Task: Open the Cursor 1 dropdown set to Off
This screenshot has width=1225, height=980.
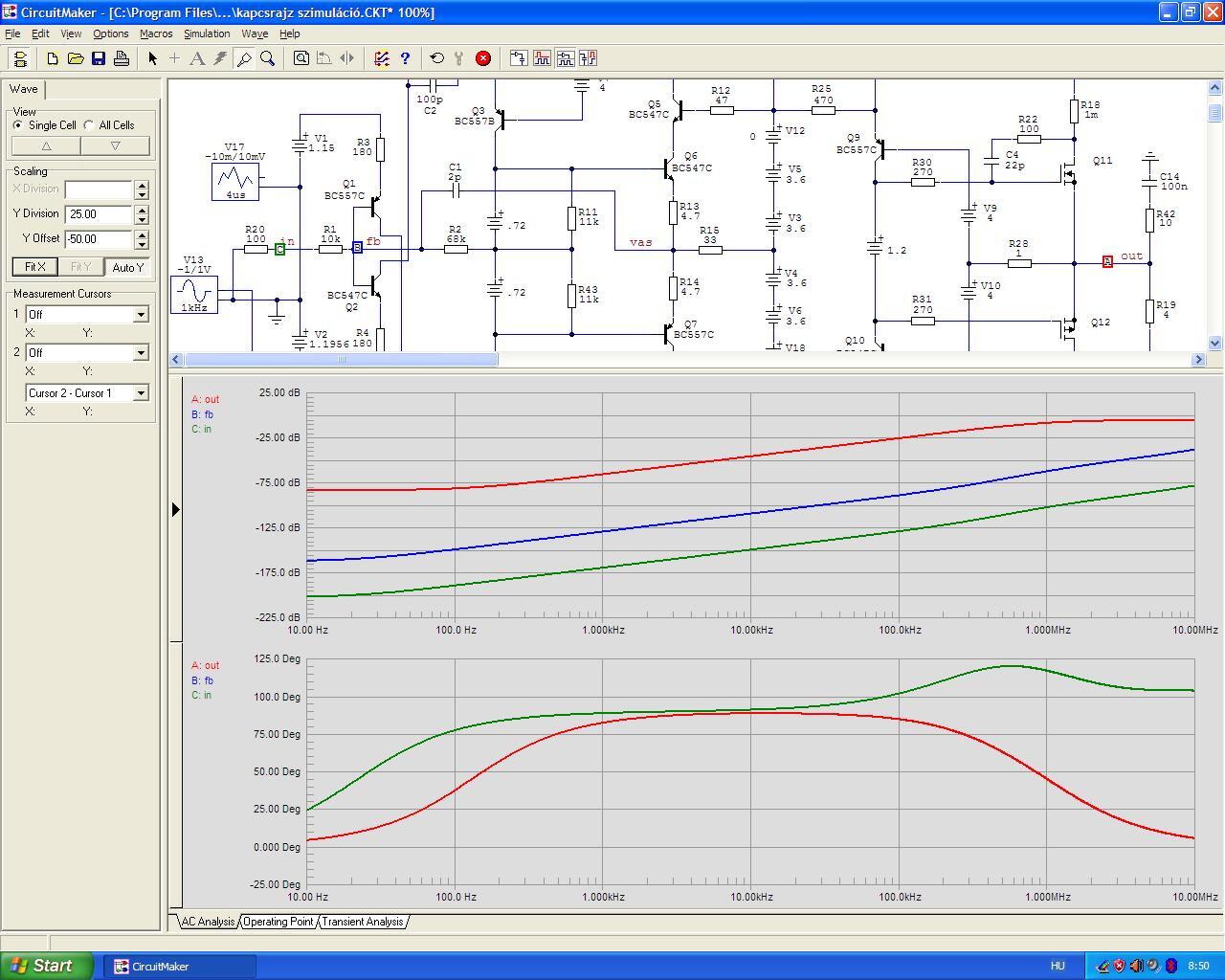Action: 86,314
